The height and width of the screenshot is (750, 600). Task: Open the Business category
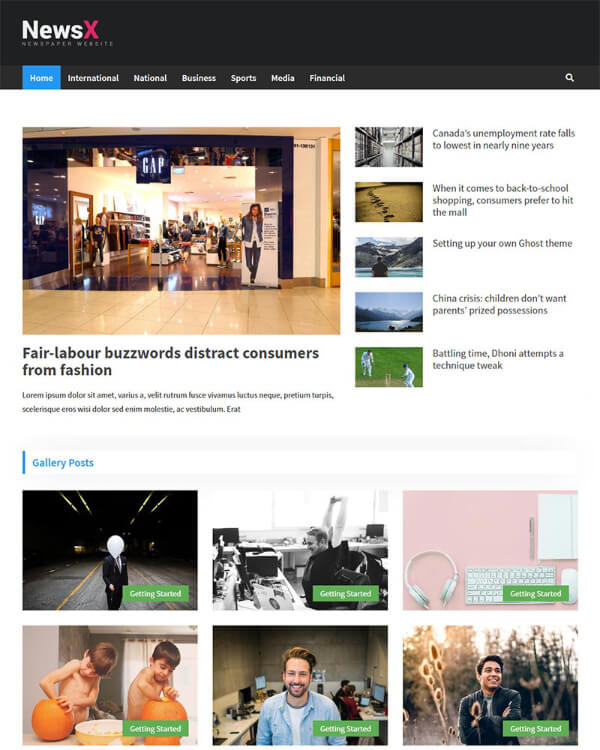click(198, 78)
